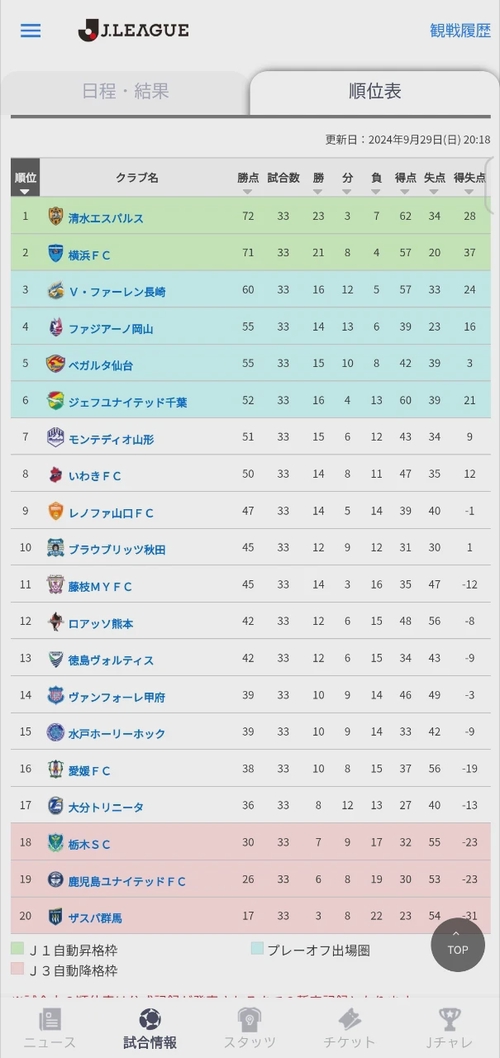Open the ニュース news icon
This screenshot has width=500, height=1058.
50,1019
